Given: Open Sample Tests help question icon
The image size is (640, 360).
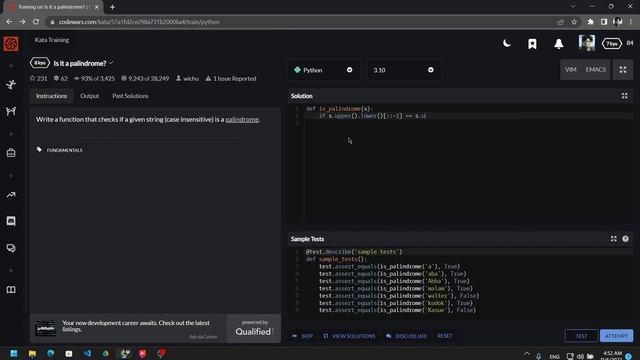Looking at the screenshot, I should (x=625, y=239).
